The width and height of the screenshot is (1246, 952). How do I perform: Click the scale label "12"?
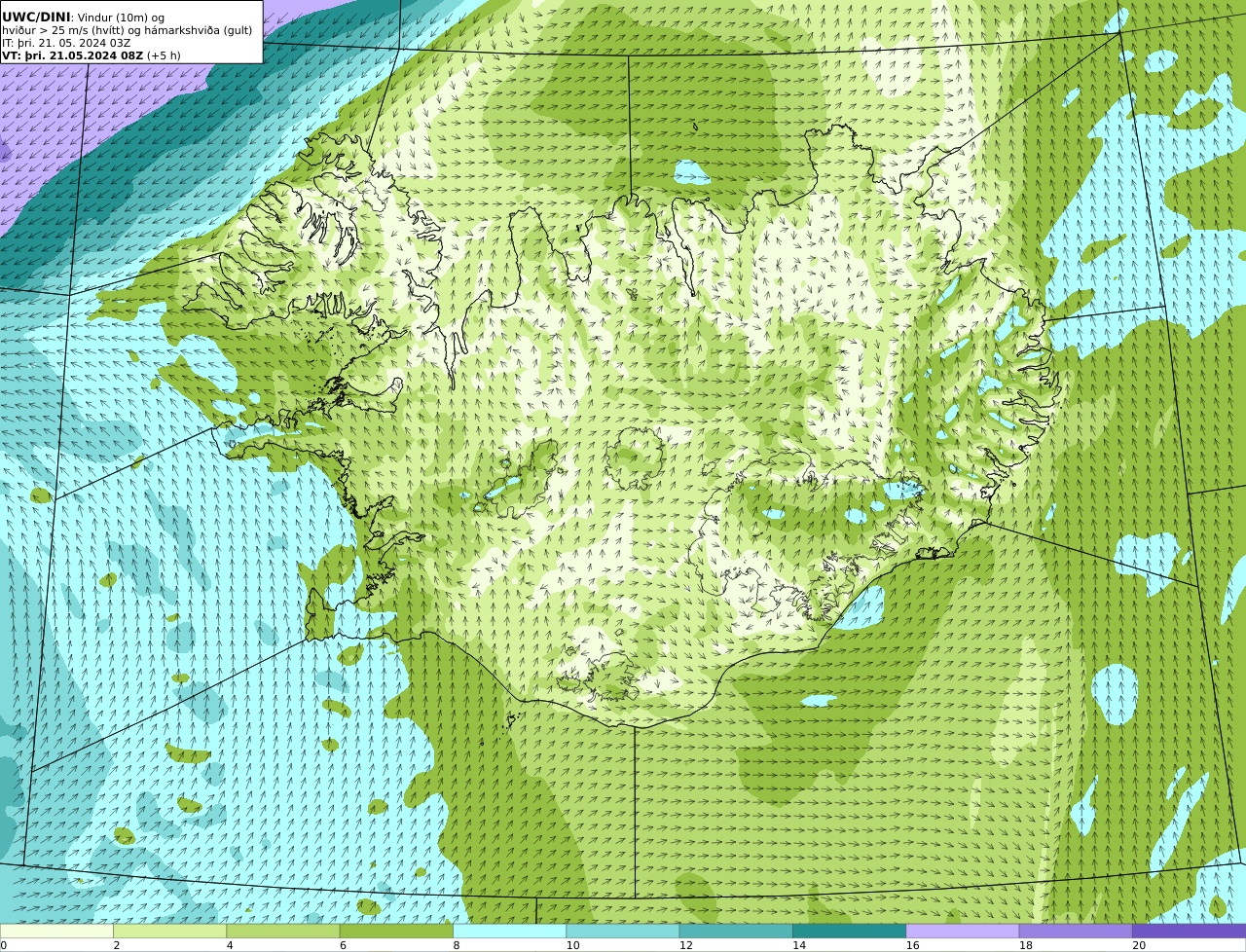coord(686,945)
